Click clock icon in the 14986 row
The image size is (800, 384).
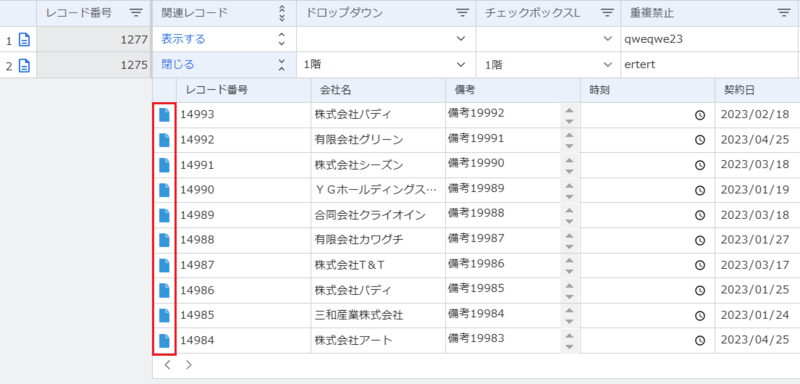pos(700,291)
